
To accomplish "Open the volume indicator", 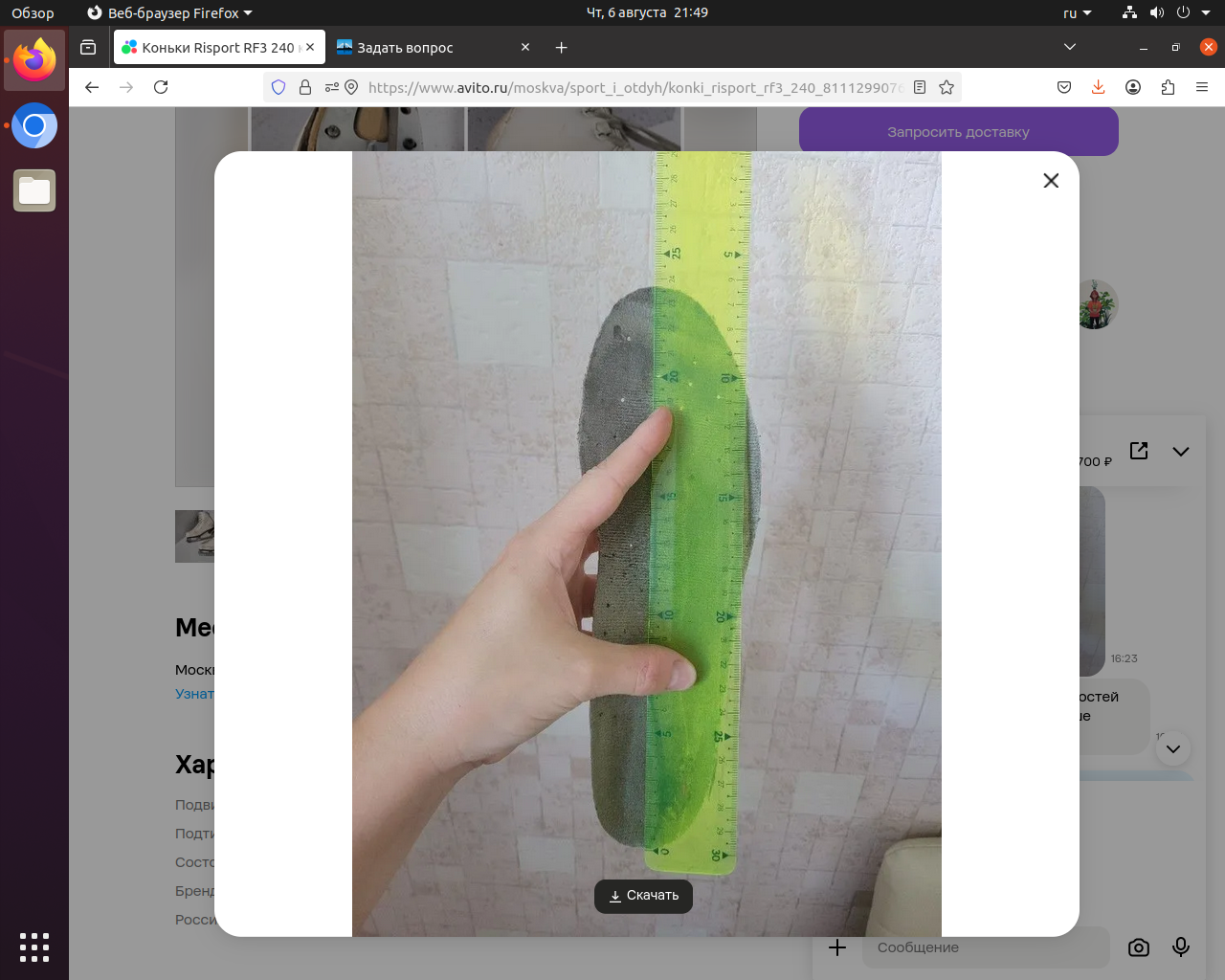I will (x=1156, y=12).
